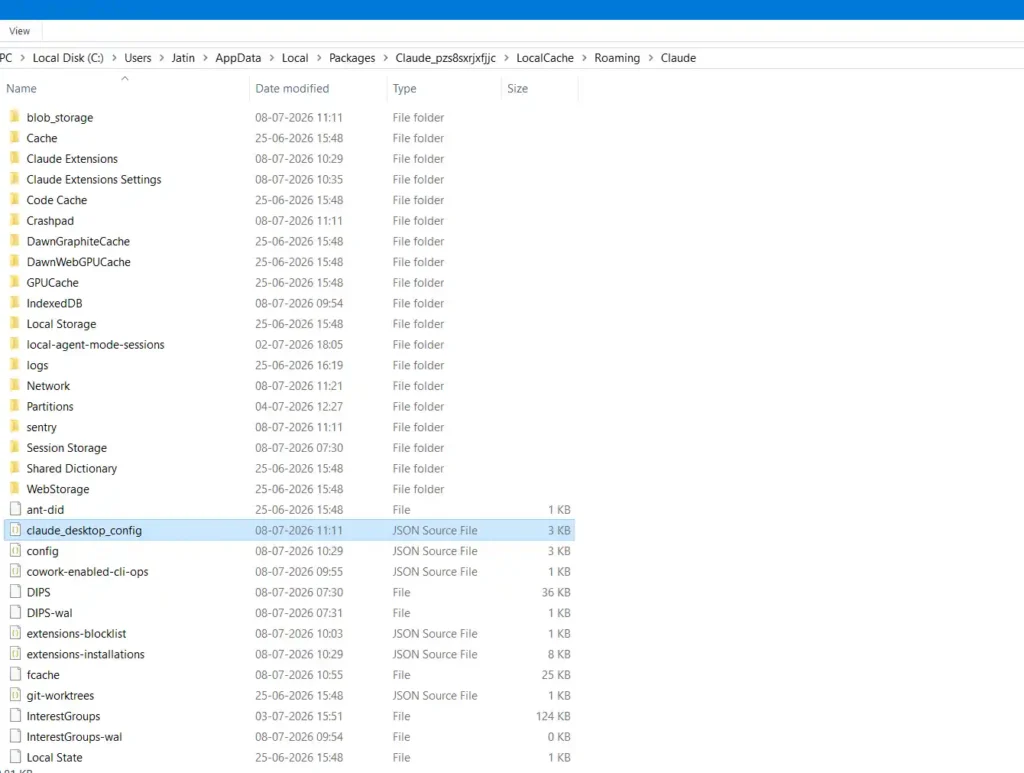Screen dimensions: 1024x773
Task: Select the InterestGroups-wal file name
Action: 74,736
